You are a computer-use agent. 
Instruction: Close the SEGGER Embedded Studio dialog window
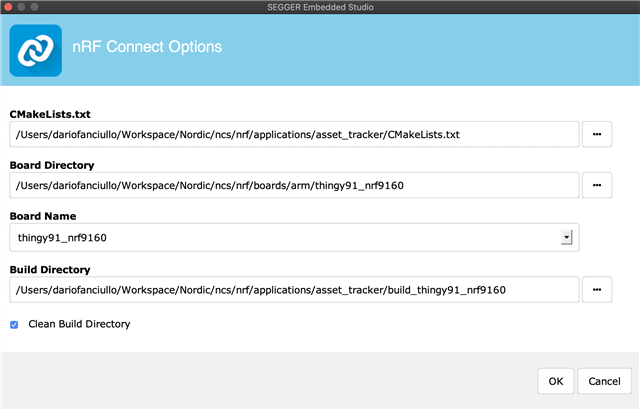click(x=8, y=7)
